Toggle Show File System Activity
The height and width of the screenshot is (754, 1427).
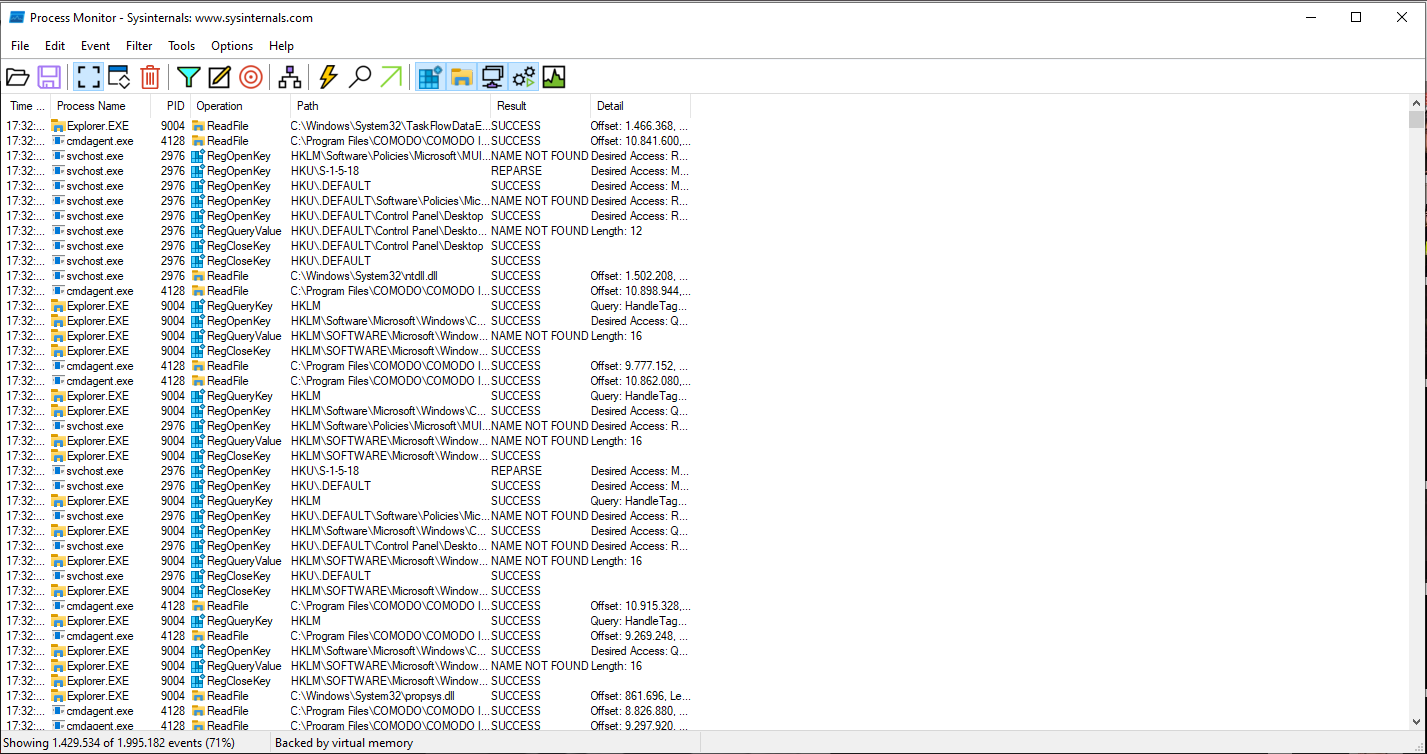pos(461,77)
